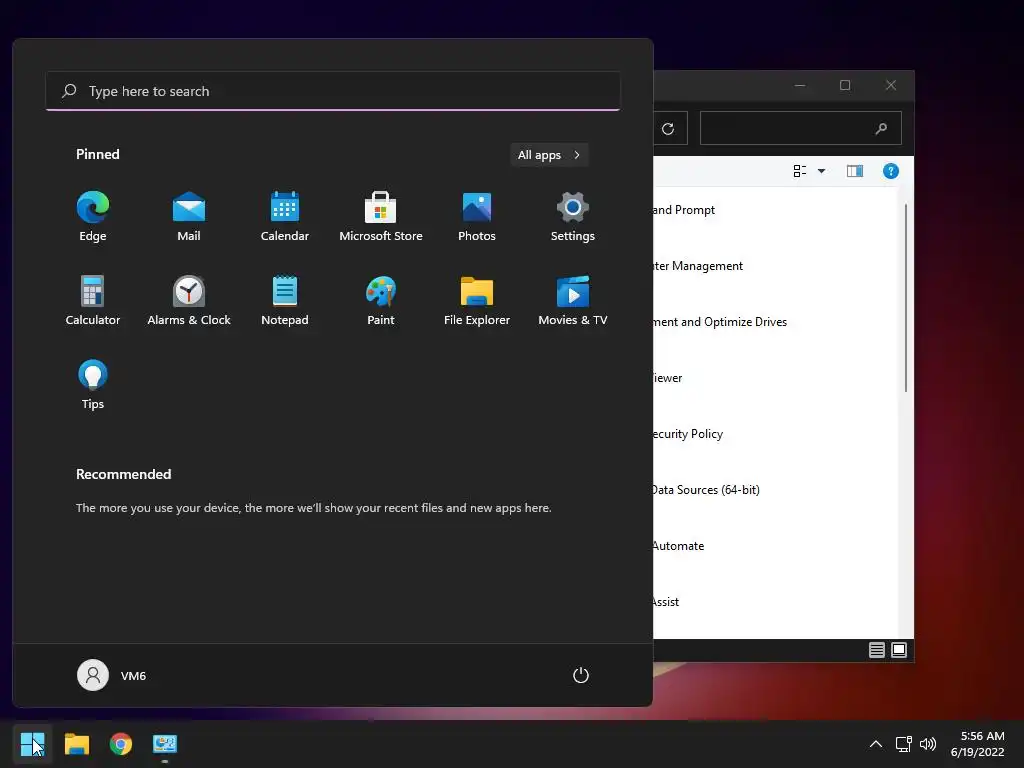
Task: Focus the Type here to search box
Action: coord(333,91)
